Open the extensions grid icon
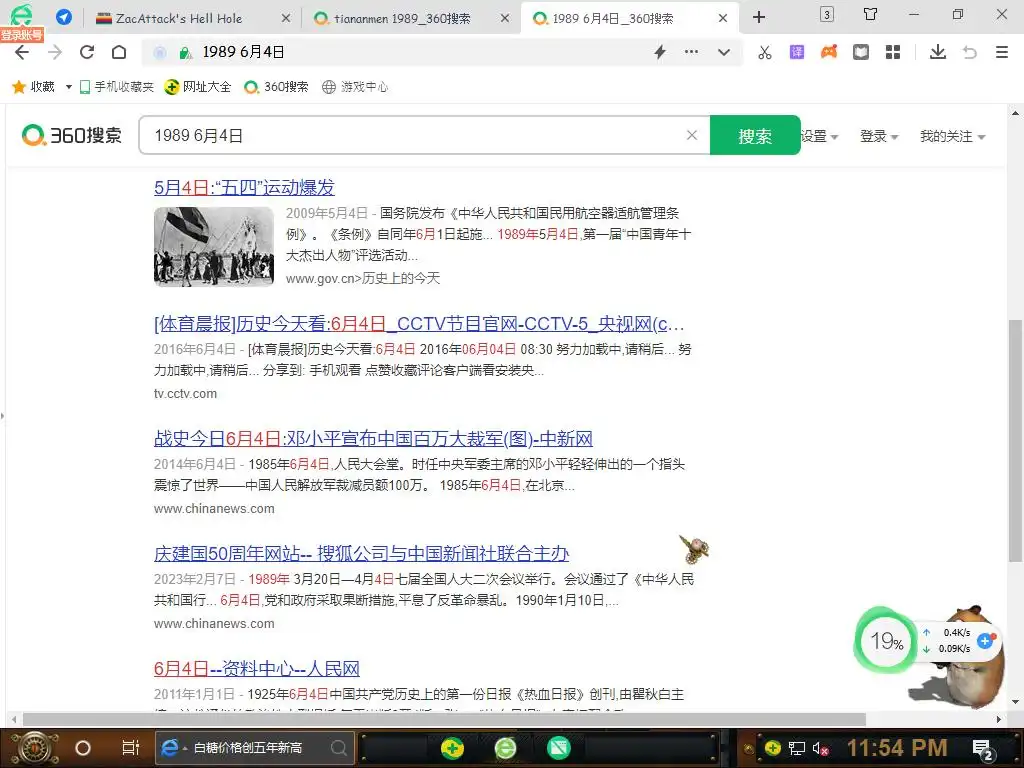This screenshot has height=768, width=1024. [x=893, y=52]
